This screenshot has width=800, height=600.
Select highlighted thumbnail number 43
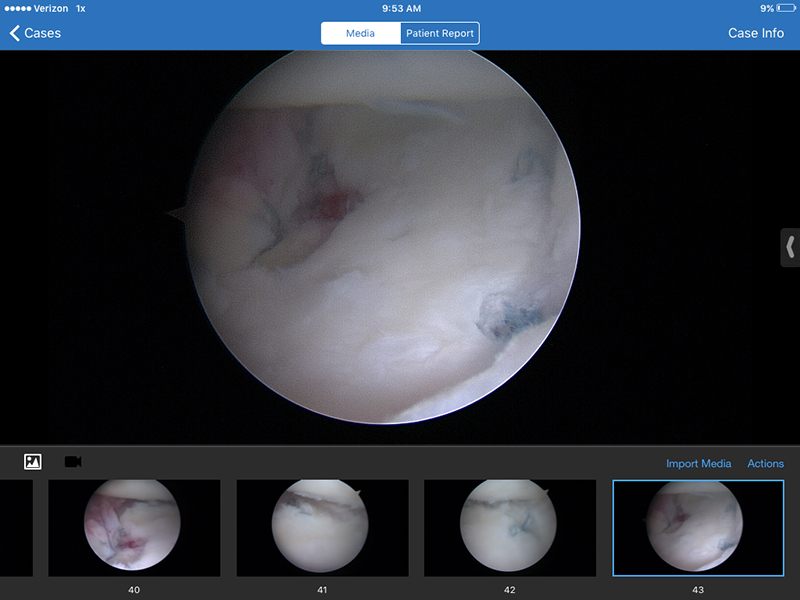click(698, 528)
